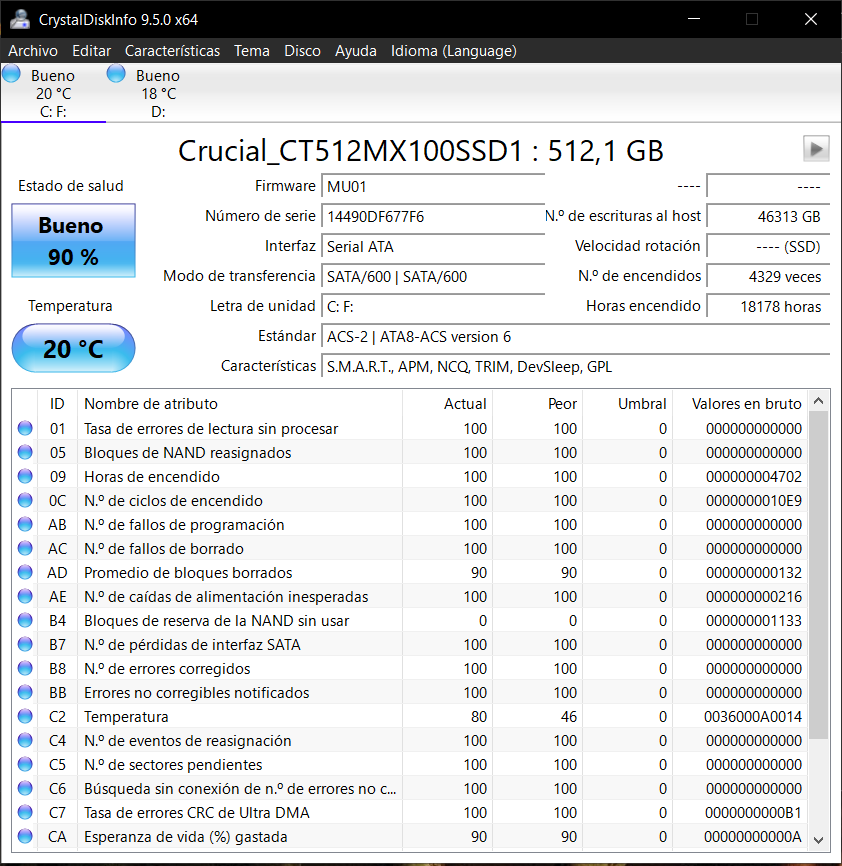Click the CrystalDiskInfo title bar app icon
This screenshot has width=842, height=866.
point(19,19)
